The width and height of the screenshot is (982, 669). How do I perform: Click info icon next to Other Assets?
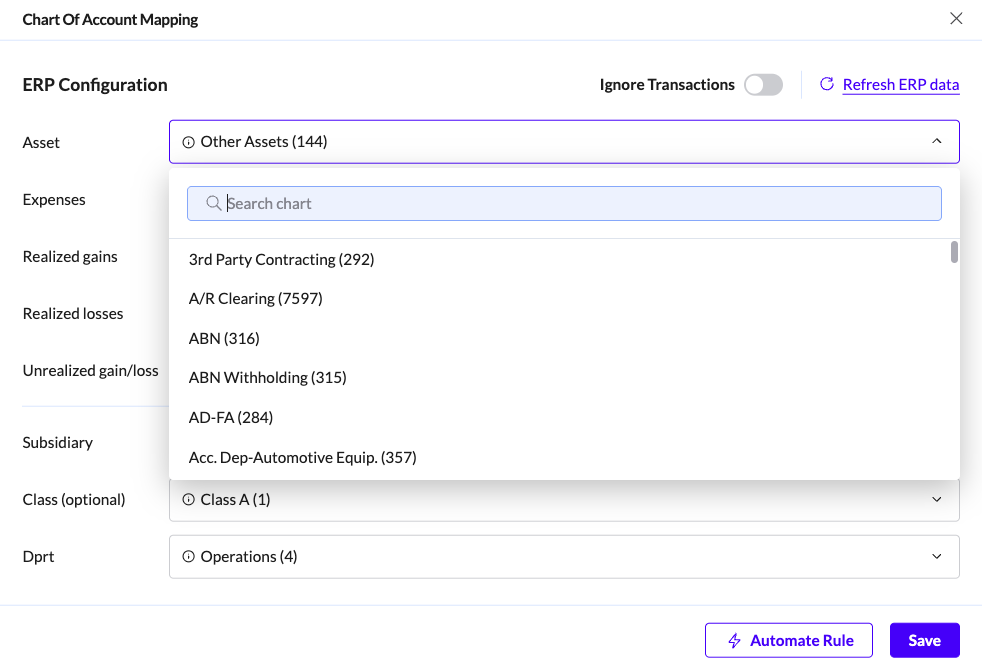tap(188, 142)
